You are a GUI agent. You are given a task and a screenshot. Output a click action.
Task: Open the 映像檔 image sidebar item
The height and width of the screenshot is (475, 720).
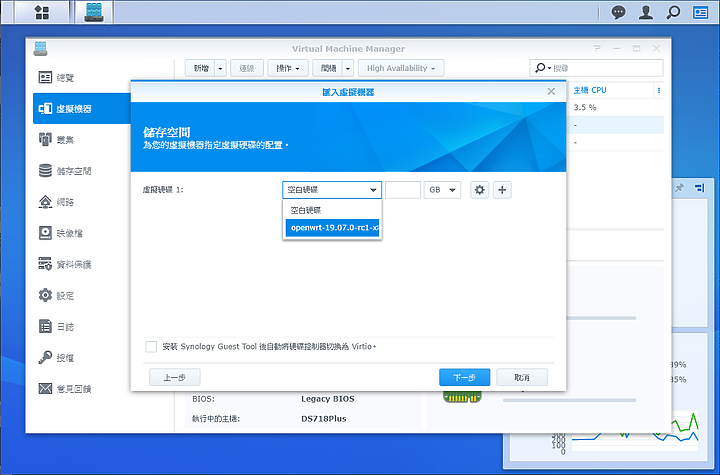click(x=82, y=233)
